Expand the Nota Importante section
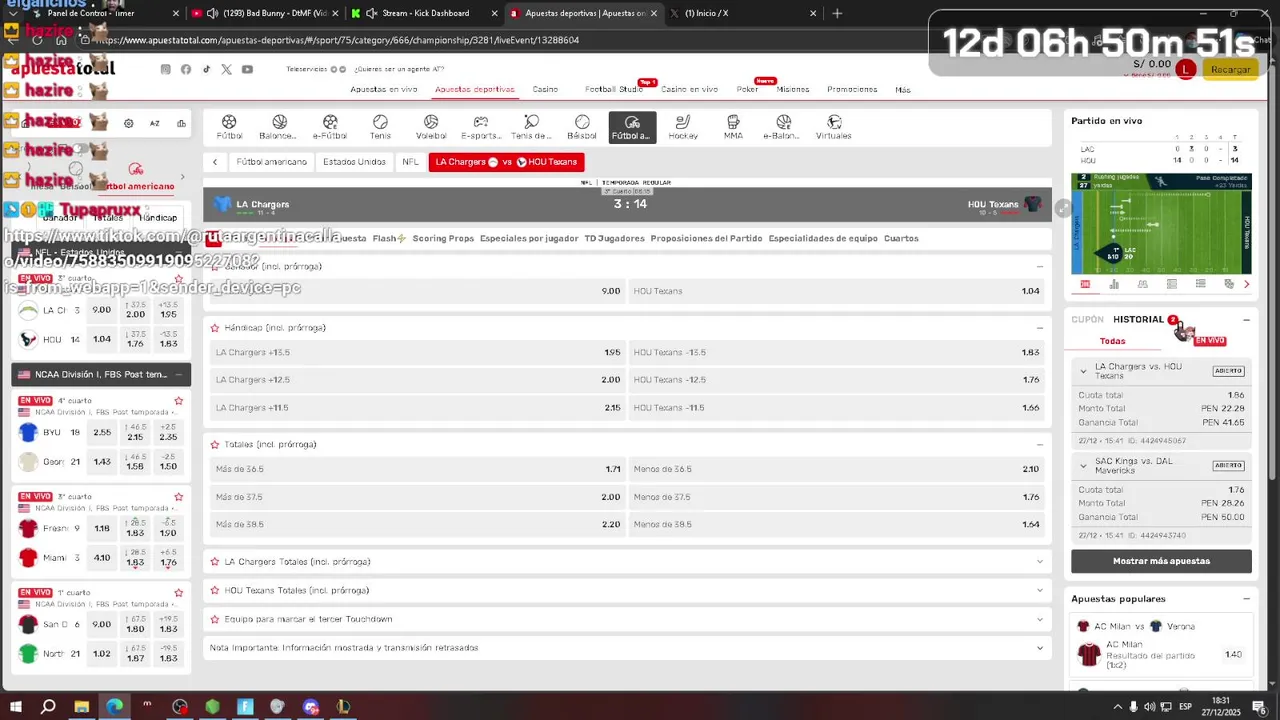The width and height of the screenshot is (1280, 720). 1040,648
